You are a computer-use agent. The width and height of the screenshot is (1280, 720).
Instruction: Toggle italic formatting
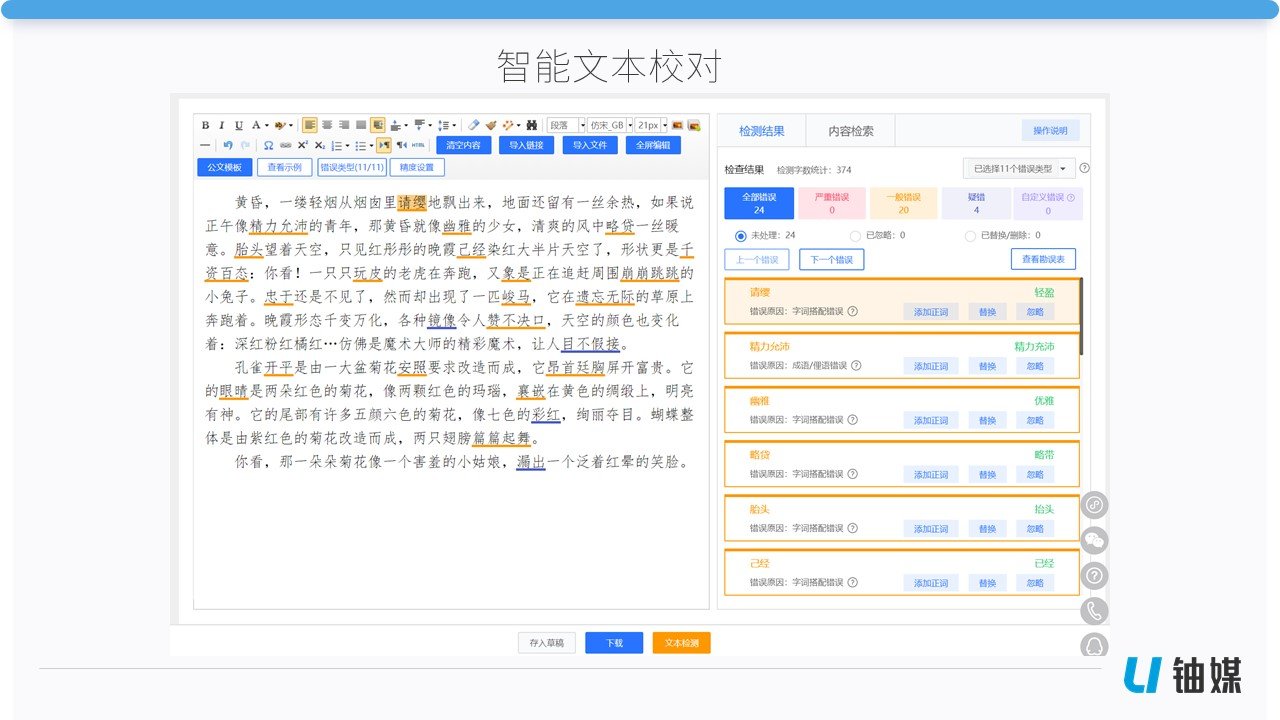[x=222, y=124]
